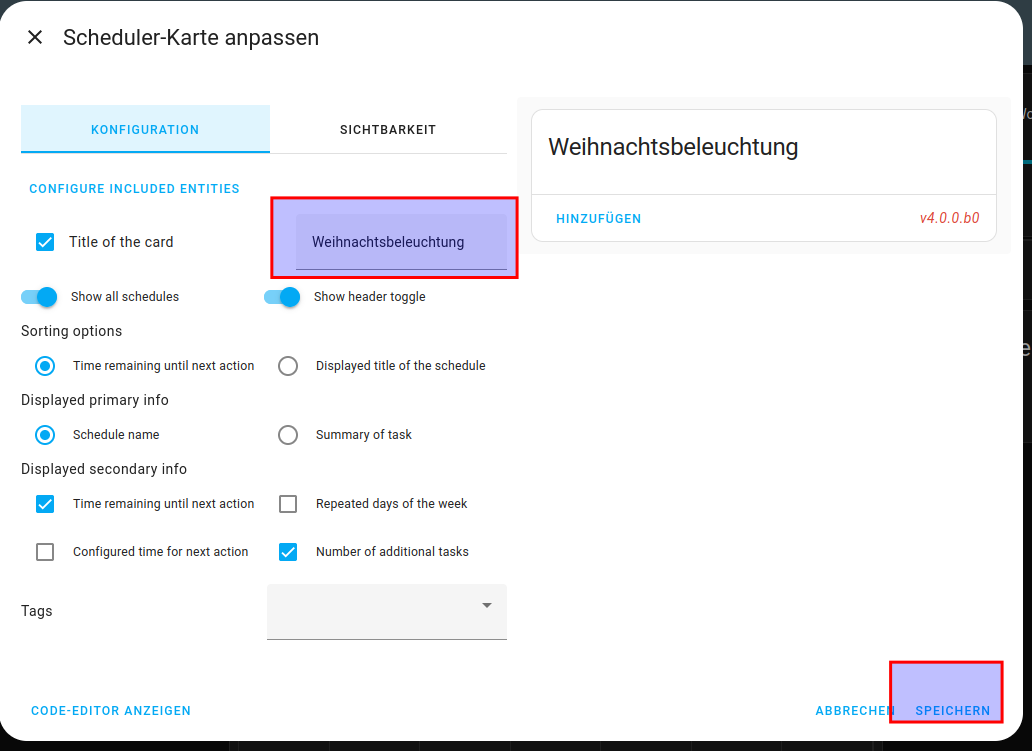This screenshot has height=751, width=1032.
Task: Open Configure Included Entities
Action: tap(134, 189)
